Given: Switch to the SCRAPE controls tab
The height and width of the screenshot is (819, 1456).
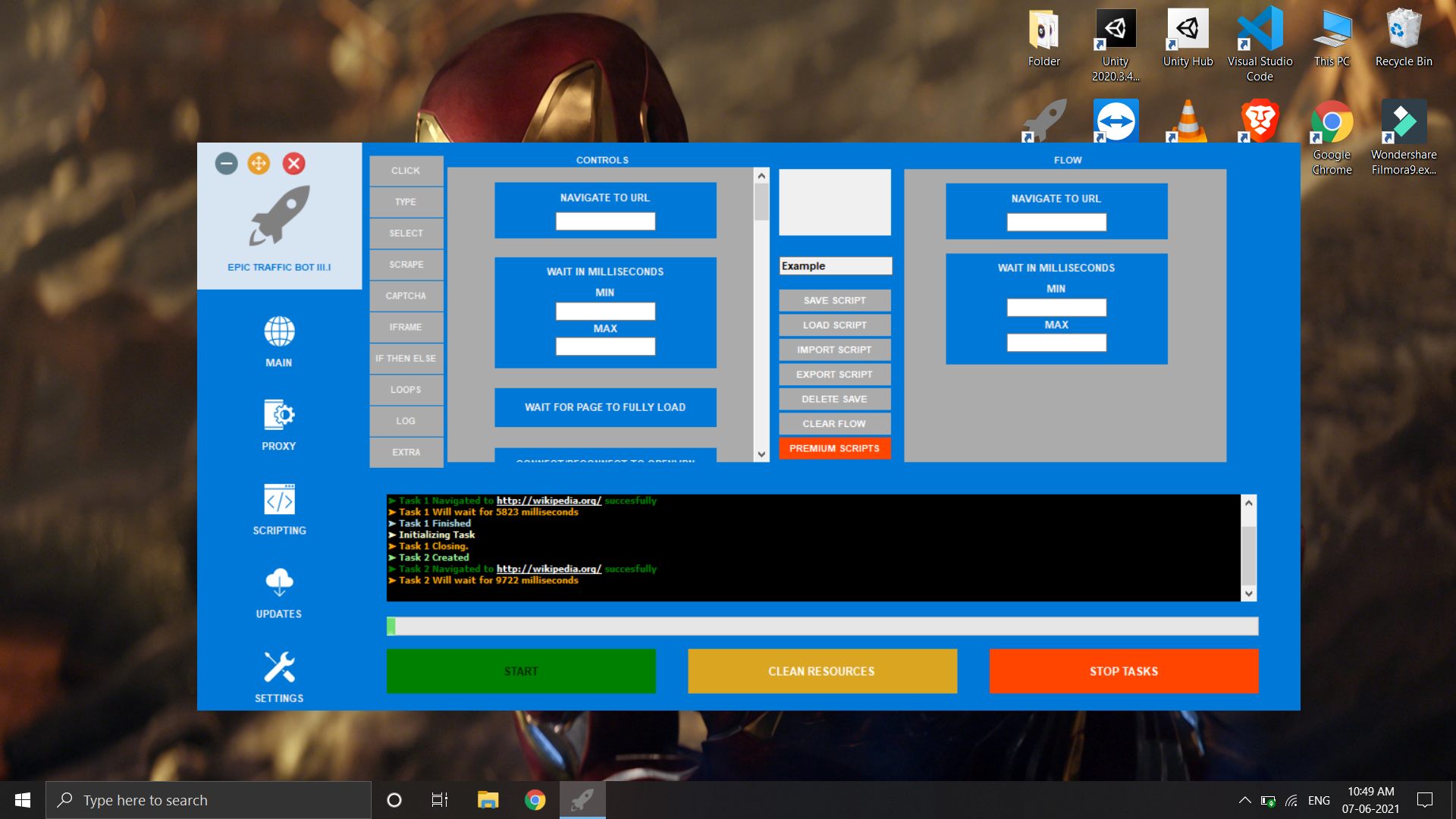Looking at the screenshot, I should (x=406, y=265).
